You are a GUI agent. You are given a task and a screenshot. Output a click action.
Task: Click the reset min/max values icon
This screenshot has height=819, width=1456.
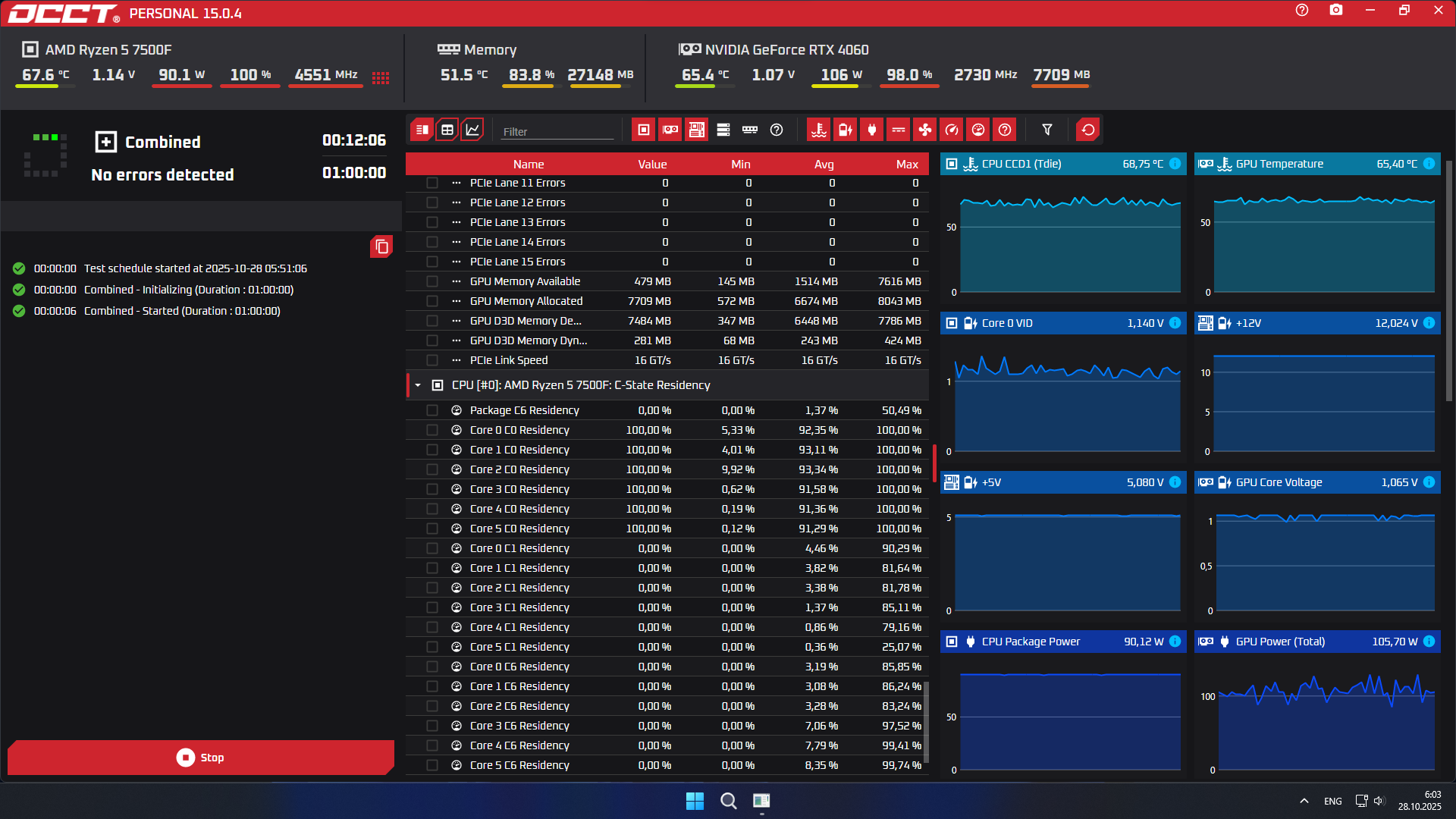tap(1088, 130)
